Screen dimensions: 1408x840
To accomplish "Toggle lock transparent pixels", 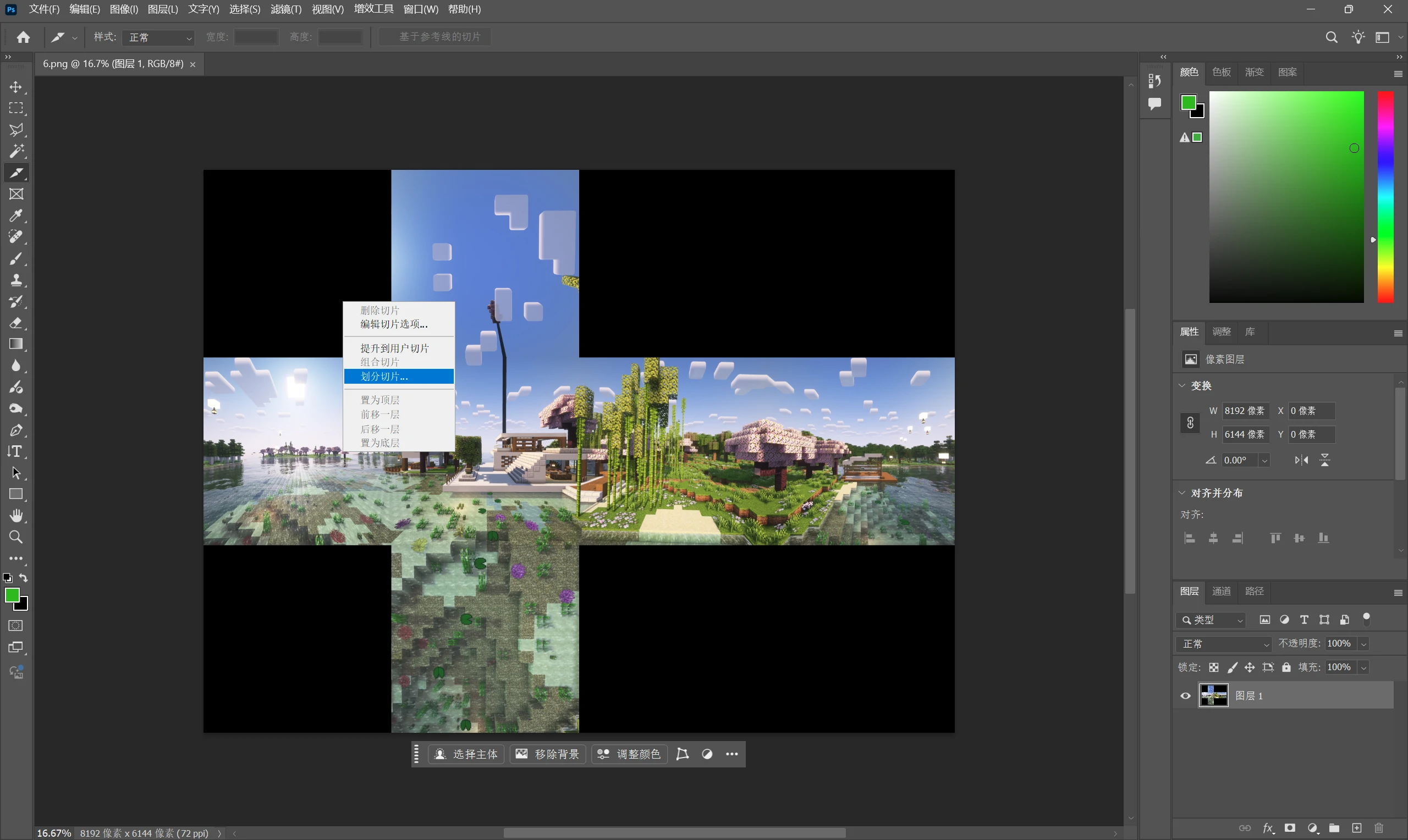I will coord(1214,668).
